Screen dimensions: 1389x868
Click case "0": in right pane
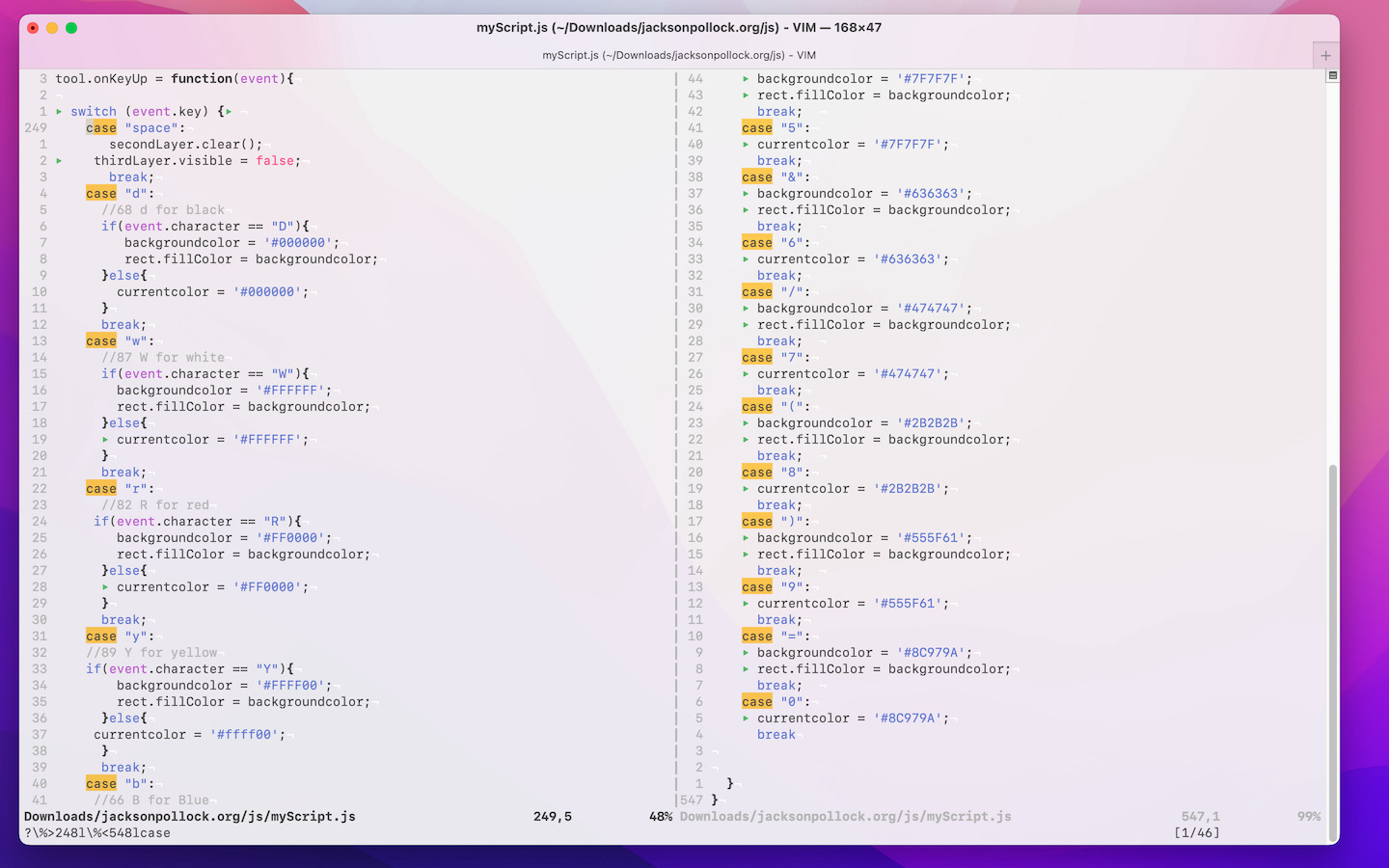point(776,701)
